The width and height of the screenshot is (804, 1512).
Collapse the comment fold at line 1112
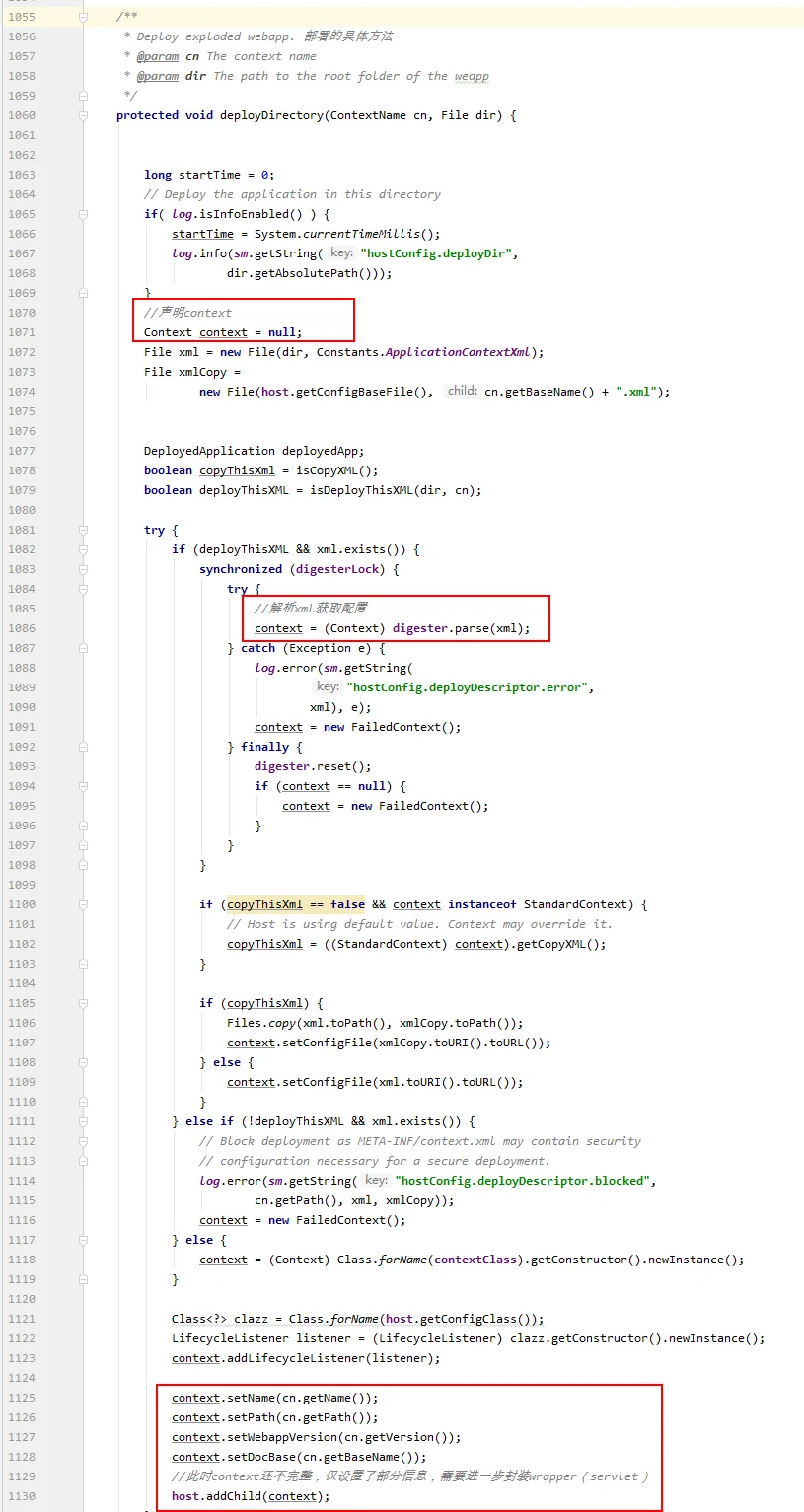point(84,1141)
